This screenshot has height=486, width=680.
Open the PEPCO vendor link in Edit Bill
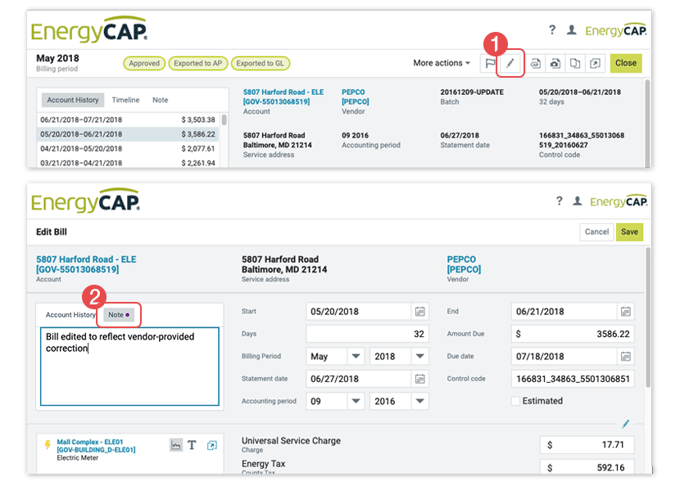coord(461,258)
